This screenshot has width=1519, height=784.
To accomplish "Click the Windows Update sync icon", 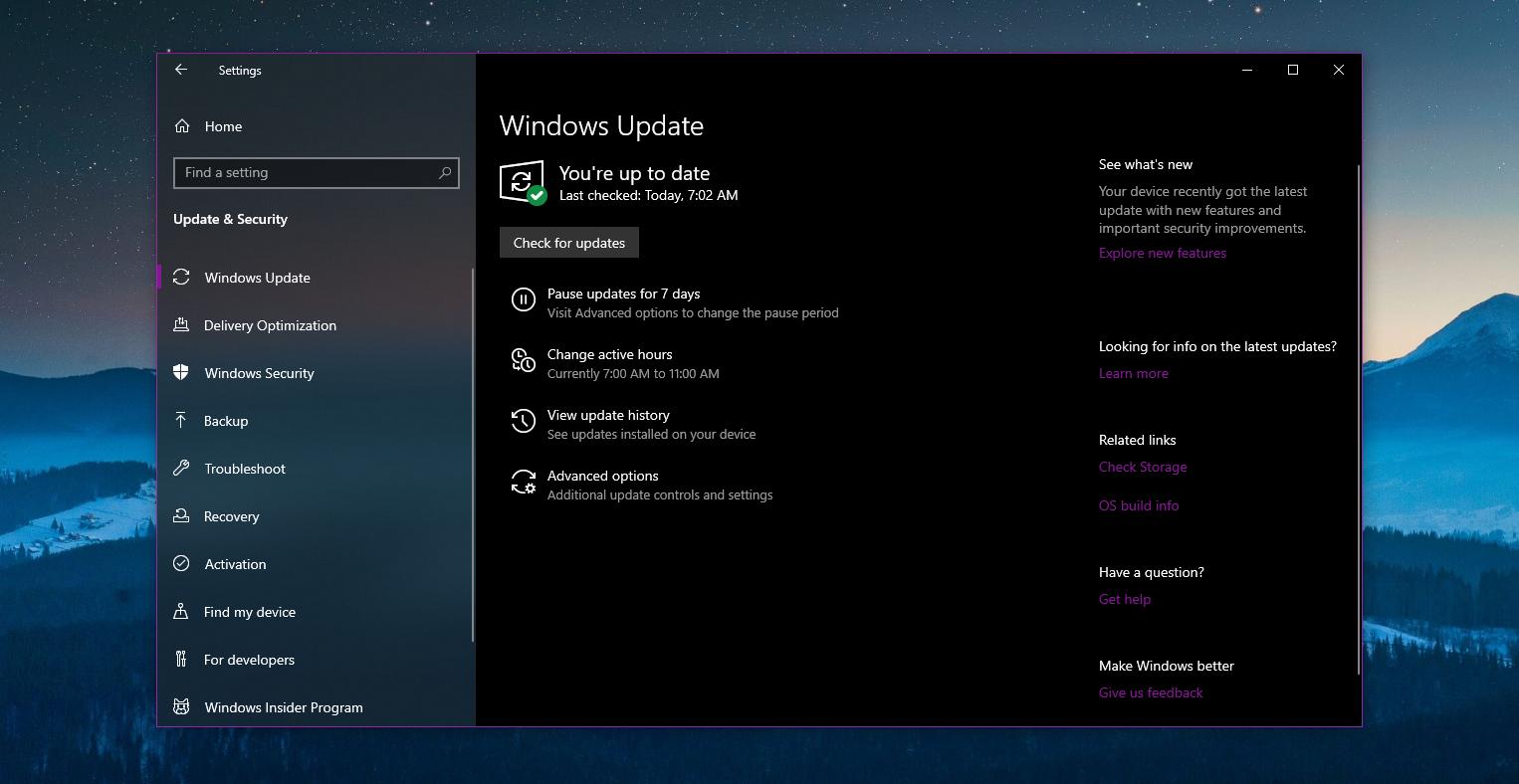I will pos(181,278).
